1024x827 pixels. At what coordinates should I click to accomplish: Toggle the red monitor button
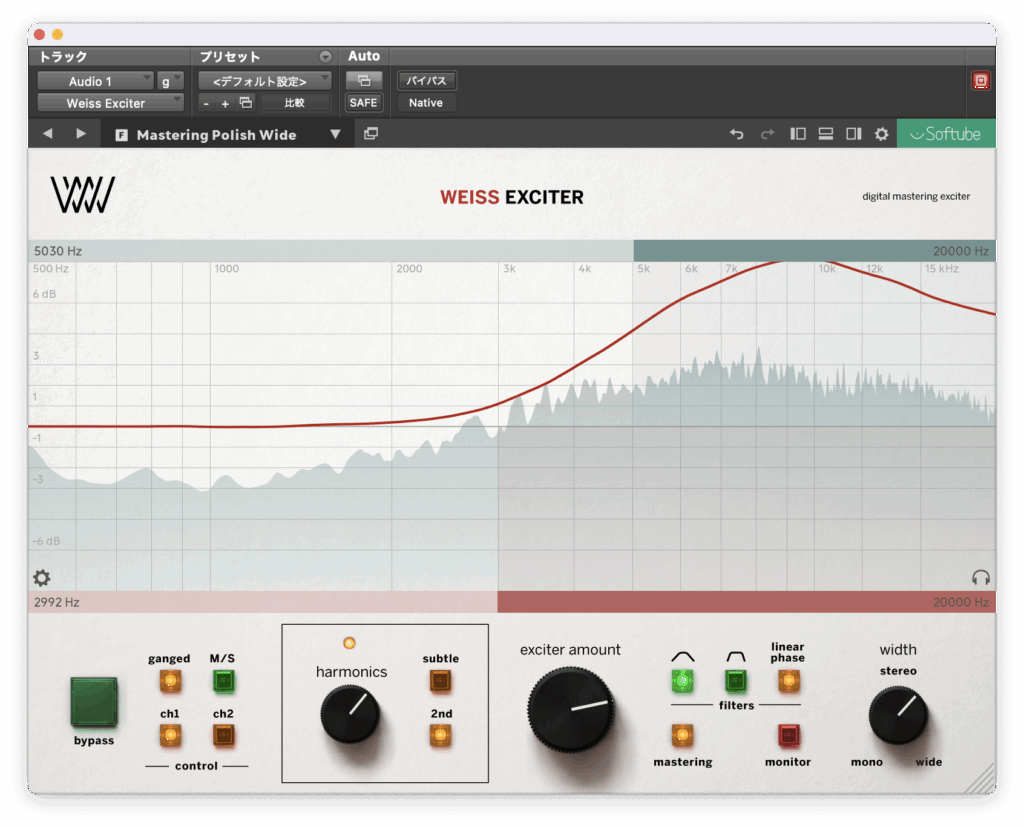coord(788,736)
